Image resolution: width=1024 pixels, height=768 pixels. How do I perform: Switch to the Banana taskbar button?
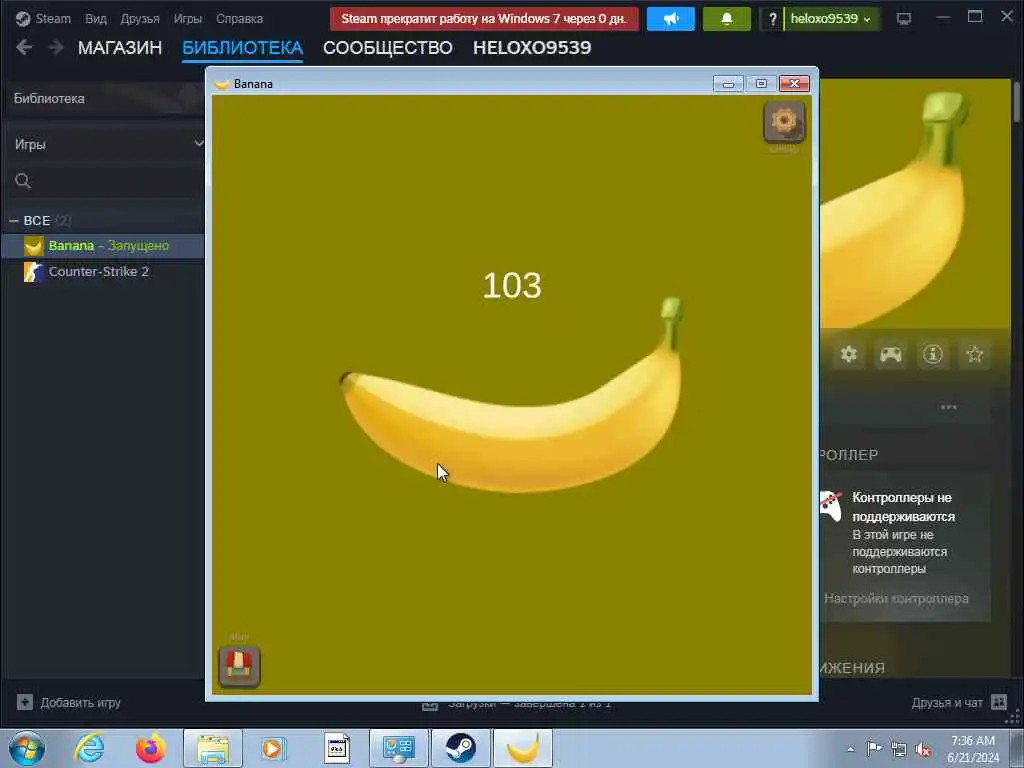pyautogui.click(x=522, y=748)
